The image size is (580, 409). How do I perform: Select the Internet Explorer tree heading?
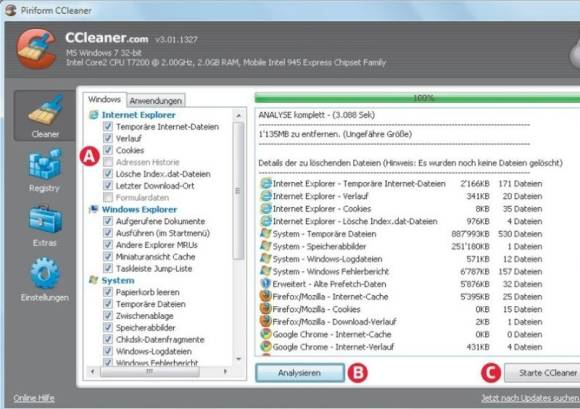[x=139, y=115]
